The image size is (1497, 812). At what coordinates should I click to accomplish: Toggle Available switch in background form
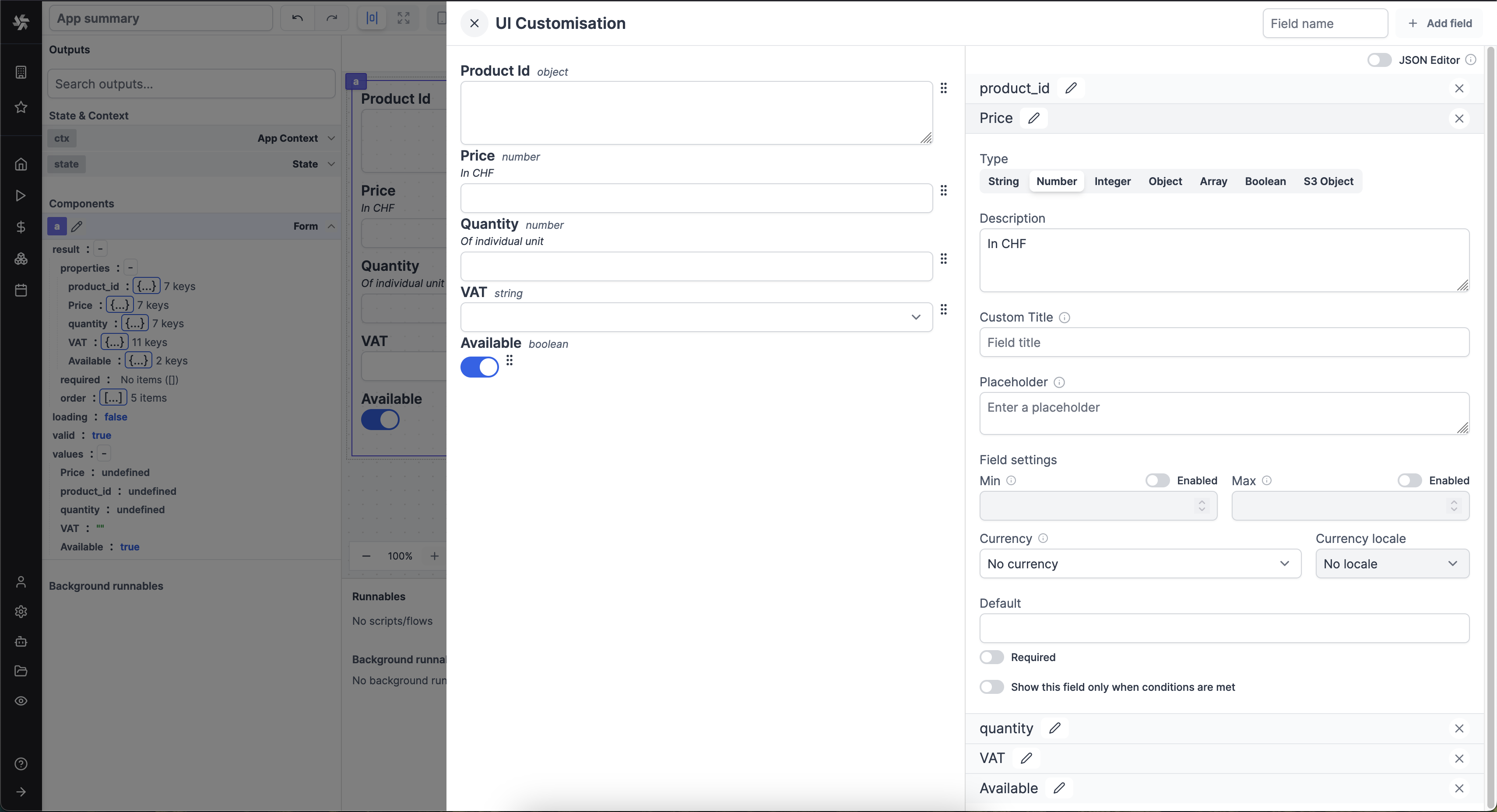coord(380,420)
